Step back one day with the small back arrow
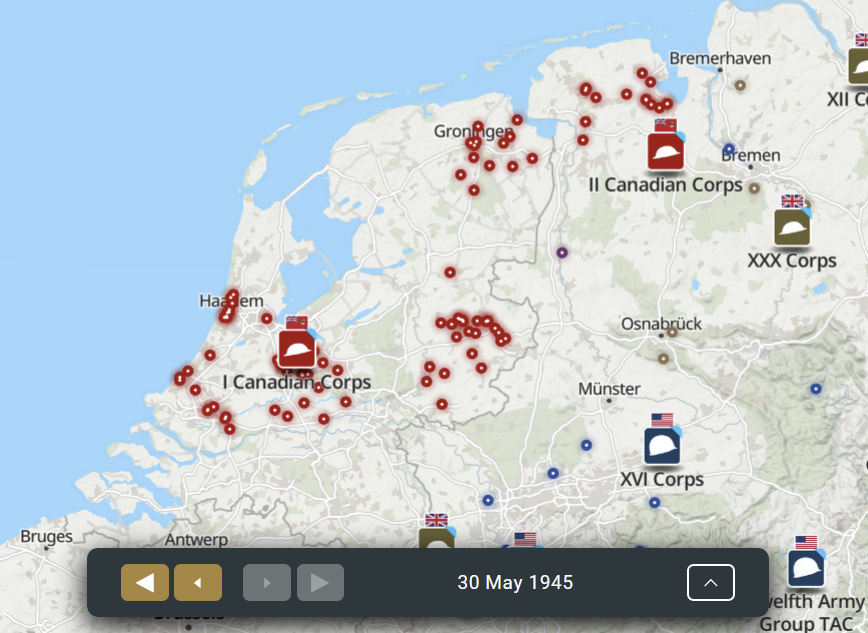 click(x=198, y=583)
